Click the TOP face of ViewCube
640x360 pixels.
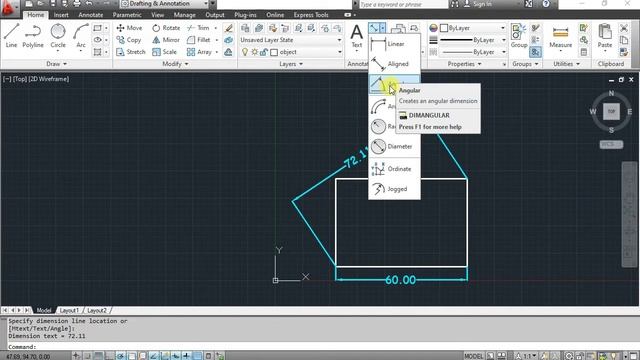pyautogui.click(x=611, y=111)
